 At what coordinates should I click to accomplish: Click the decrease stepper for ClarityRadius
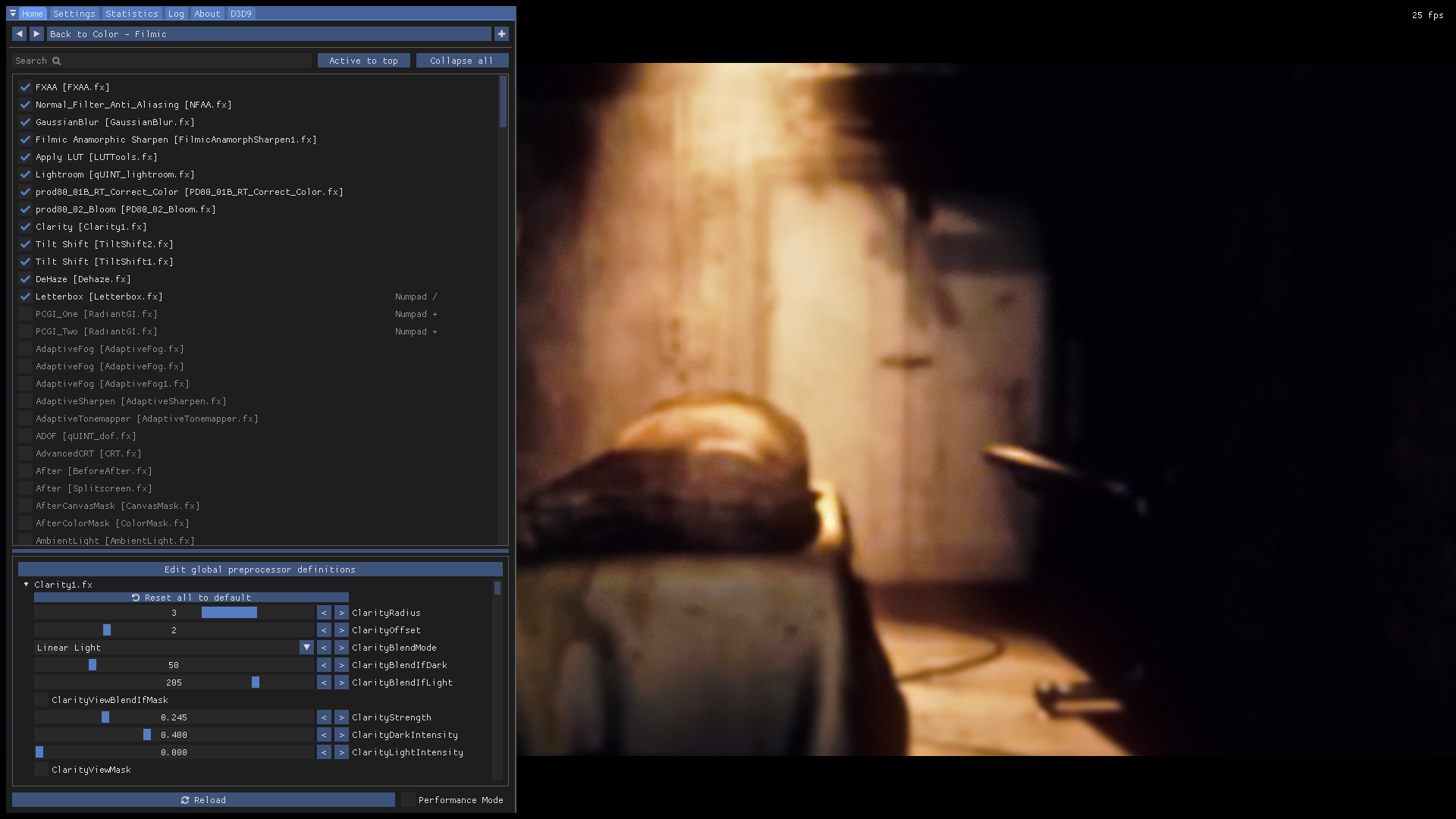pyautogui.click(x=324, y=612)
